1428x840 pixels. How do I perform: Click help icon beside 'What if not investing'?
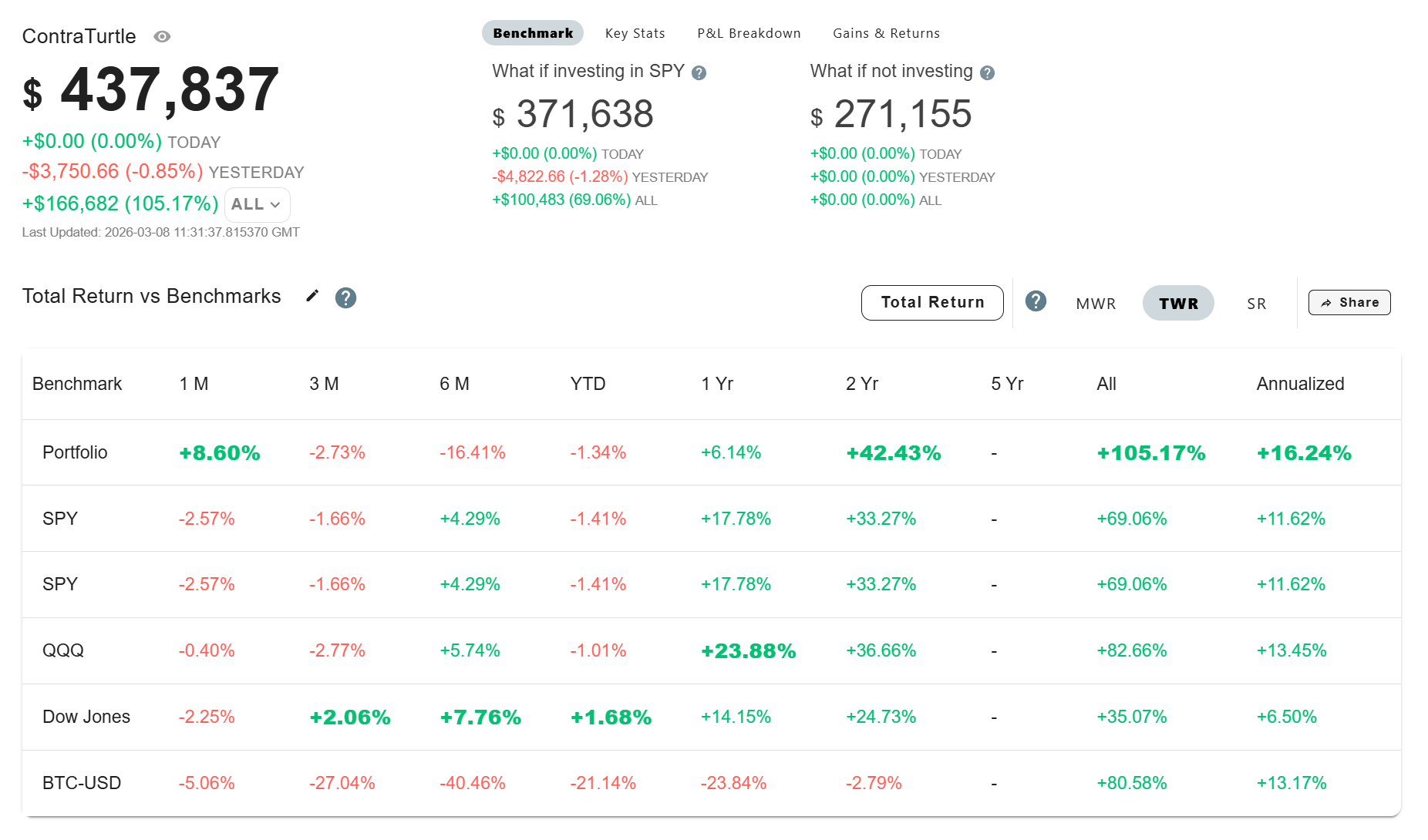point(987,73)
